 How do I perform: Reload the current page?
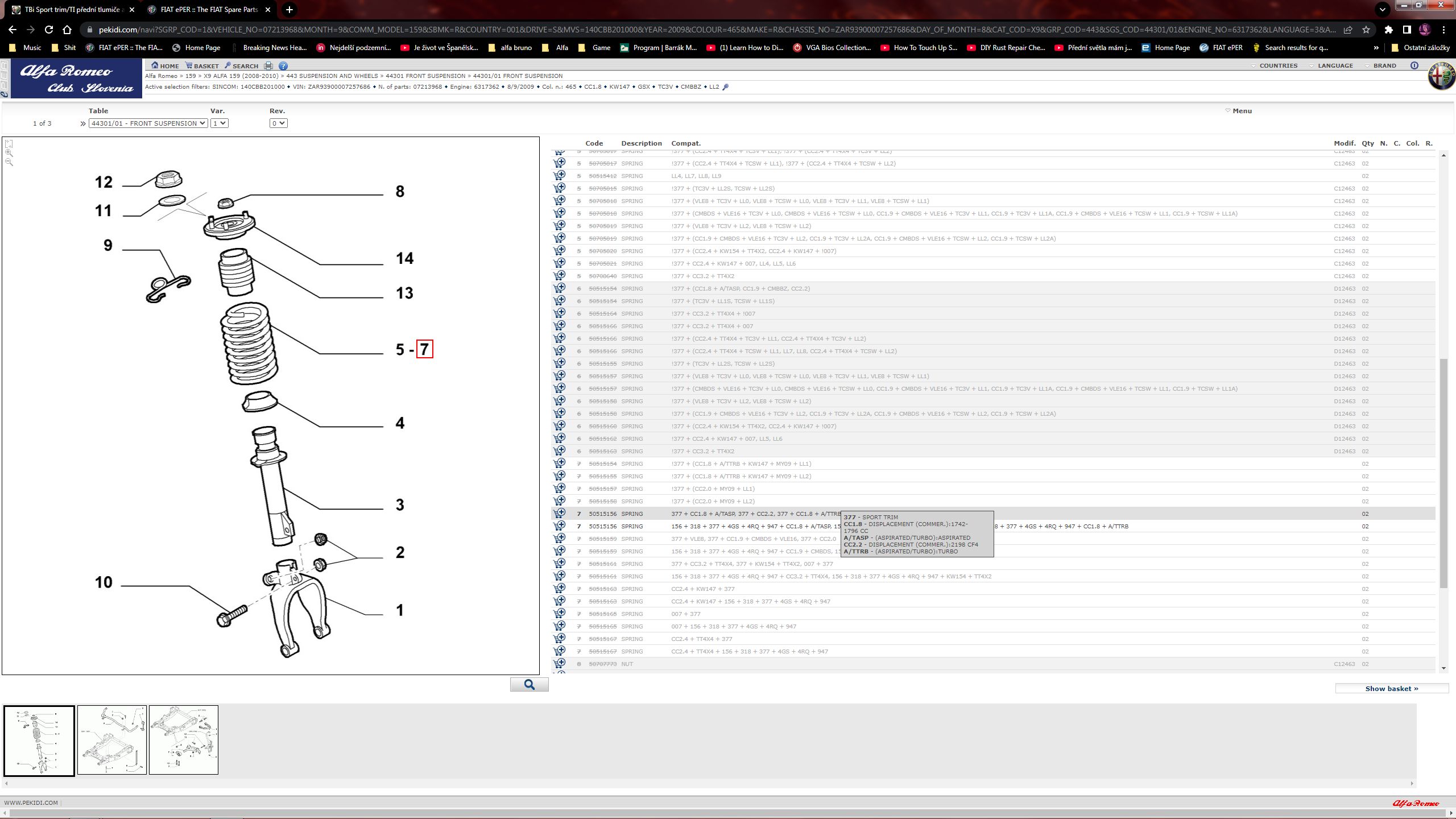point(49,30)
